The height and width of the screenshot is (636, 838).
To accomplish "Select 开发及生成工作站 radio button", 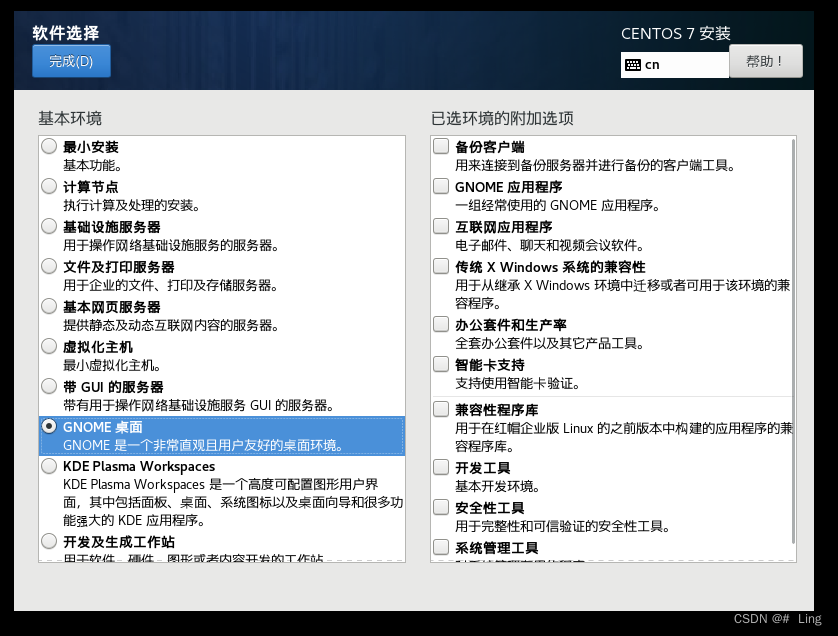I will click(49, 541).
